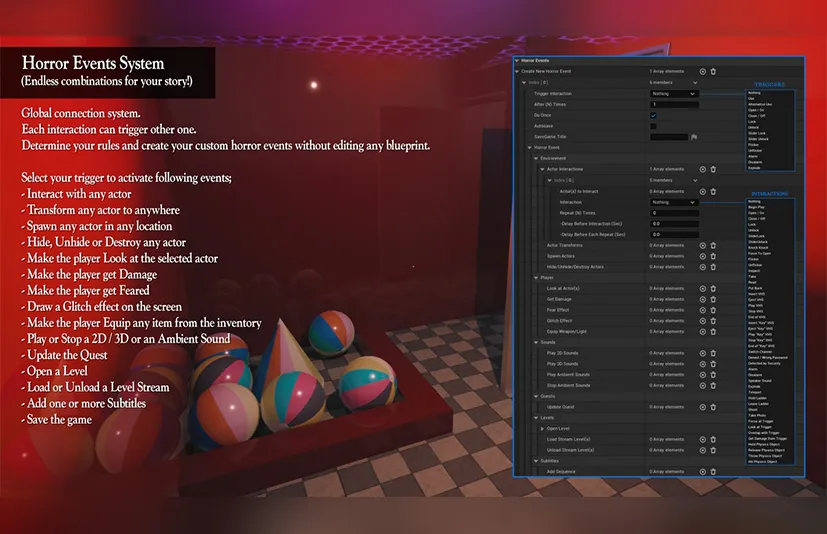Click the Unload Stream Level(s) label
Viewport: 827px width, 534px height.
[x=570, y=450]
